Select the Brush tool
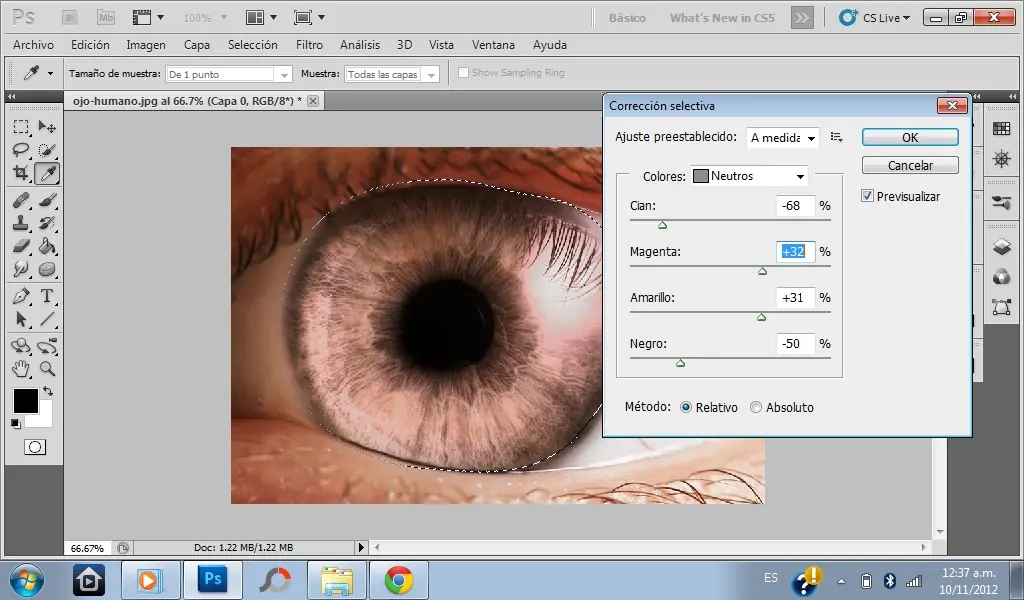Viewport: 1024px width, 600px height. 45,200
